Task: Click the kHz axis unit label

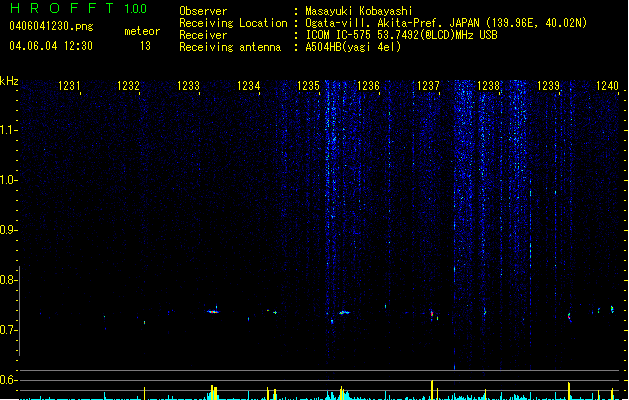Action: tap(9, 81)
